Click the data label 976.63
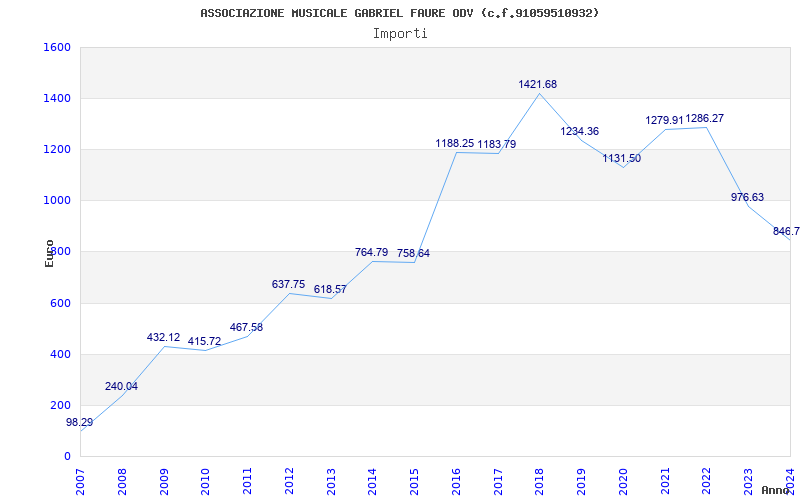Screen dimensions: 800x500 [747, 197]
